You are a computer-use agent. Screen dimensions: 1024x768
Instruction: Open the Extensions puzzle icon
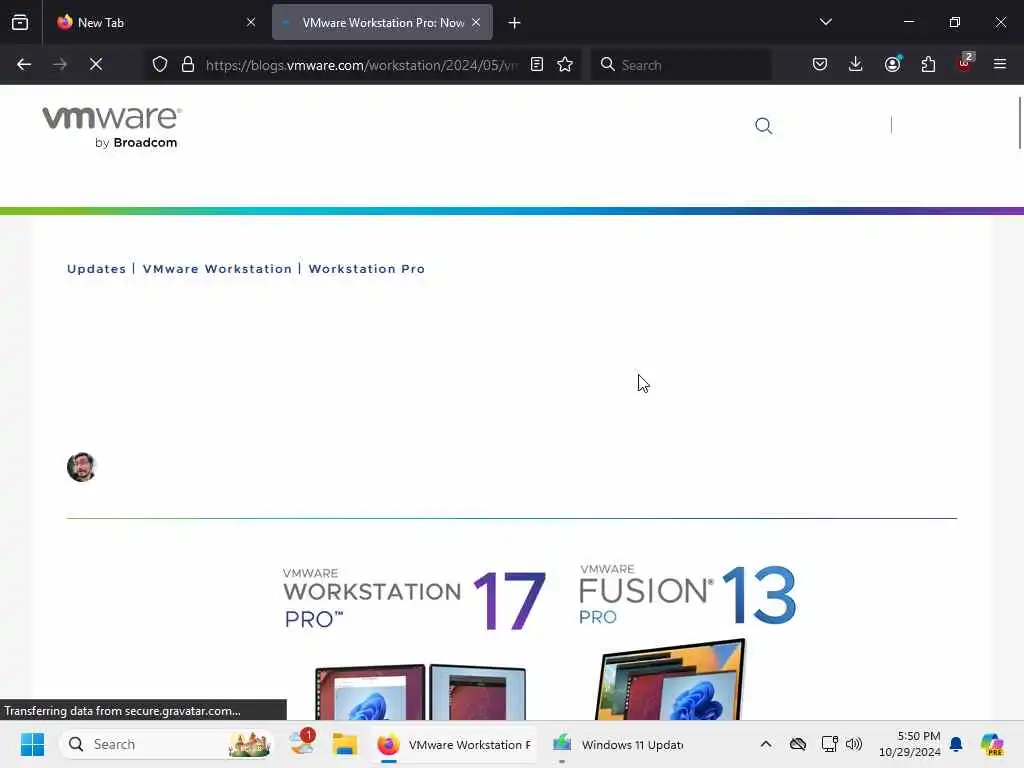pos(928,64)
